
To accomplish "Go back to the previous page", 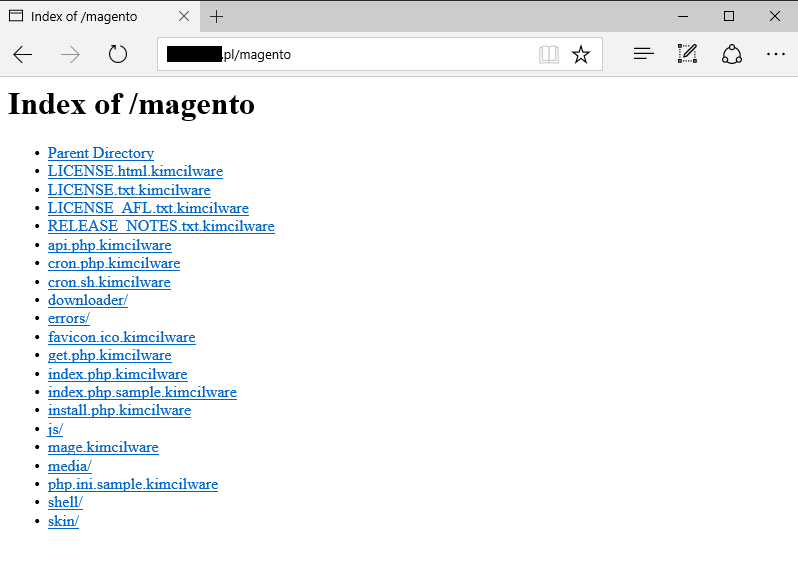I will (x=22, y=54).
